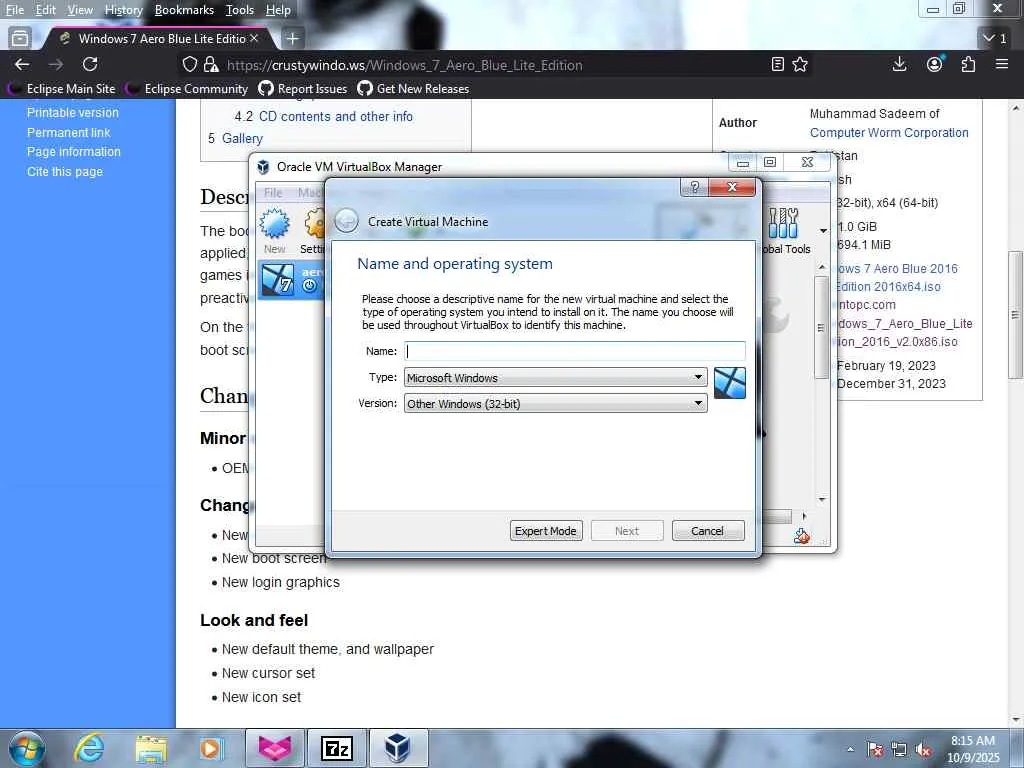Click the site padlock icon in URL bar
Image resolution: width=1024 pixels, height=768 pixels.
210,65
